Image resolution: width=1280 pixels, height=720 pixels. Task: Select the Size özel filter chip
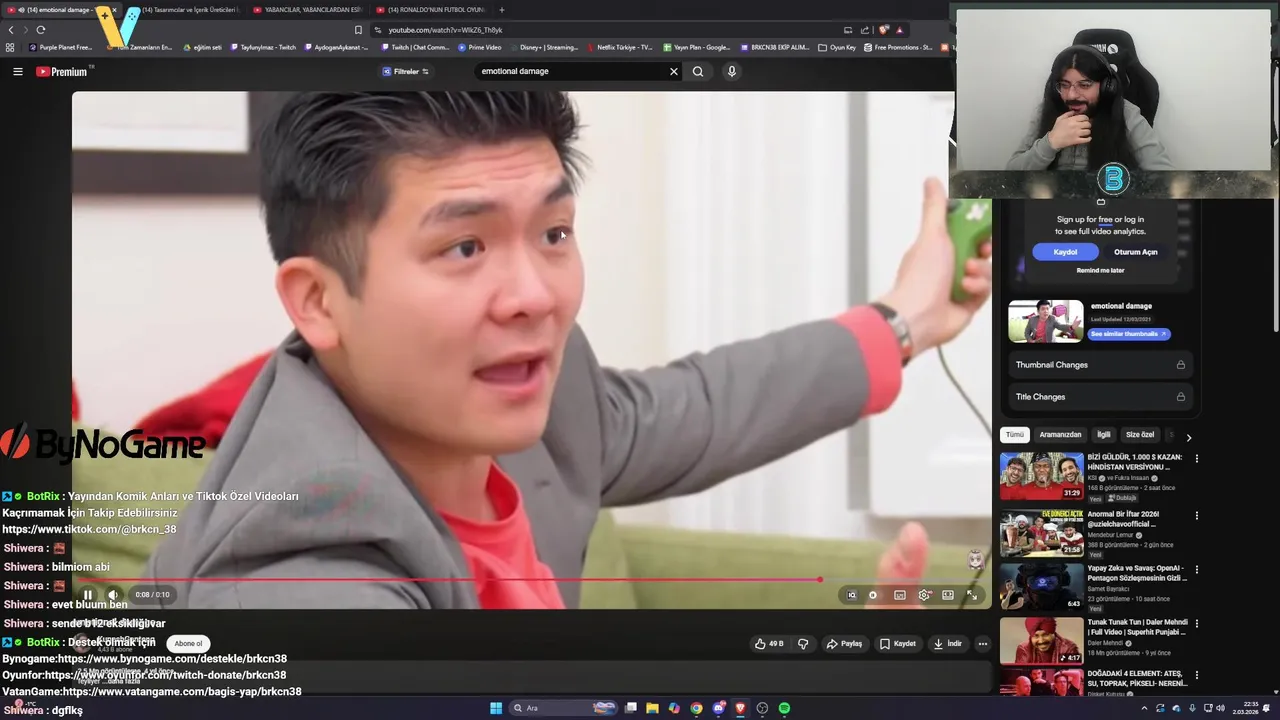point(1140,435)
